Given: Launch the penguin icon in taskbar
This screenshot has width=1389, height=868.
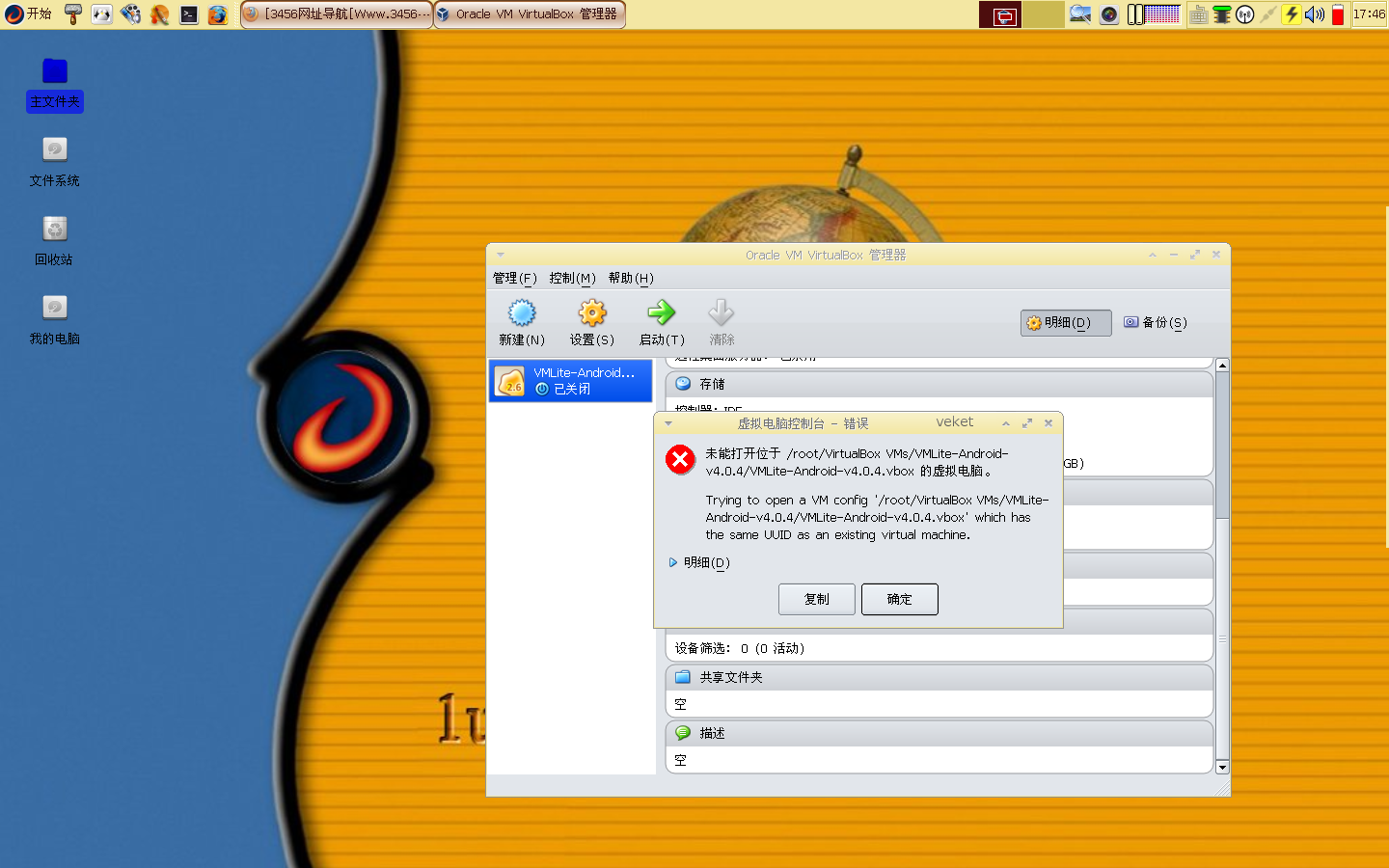Looking at the screenshot, I should 102,14.
